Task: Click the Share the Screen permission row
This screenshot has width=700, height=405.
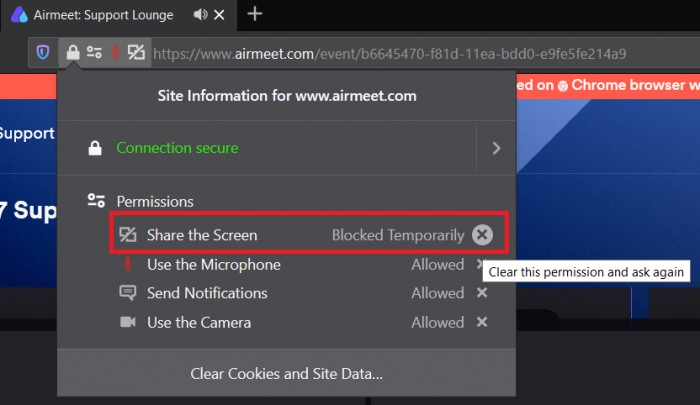Action: (309, 234)
